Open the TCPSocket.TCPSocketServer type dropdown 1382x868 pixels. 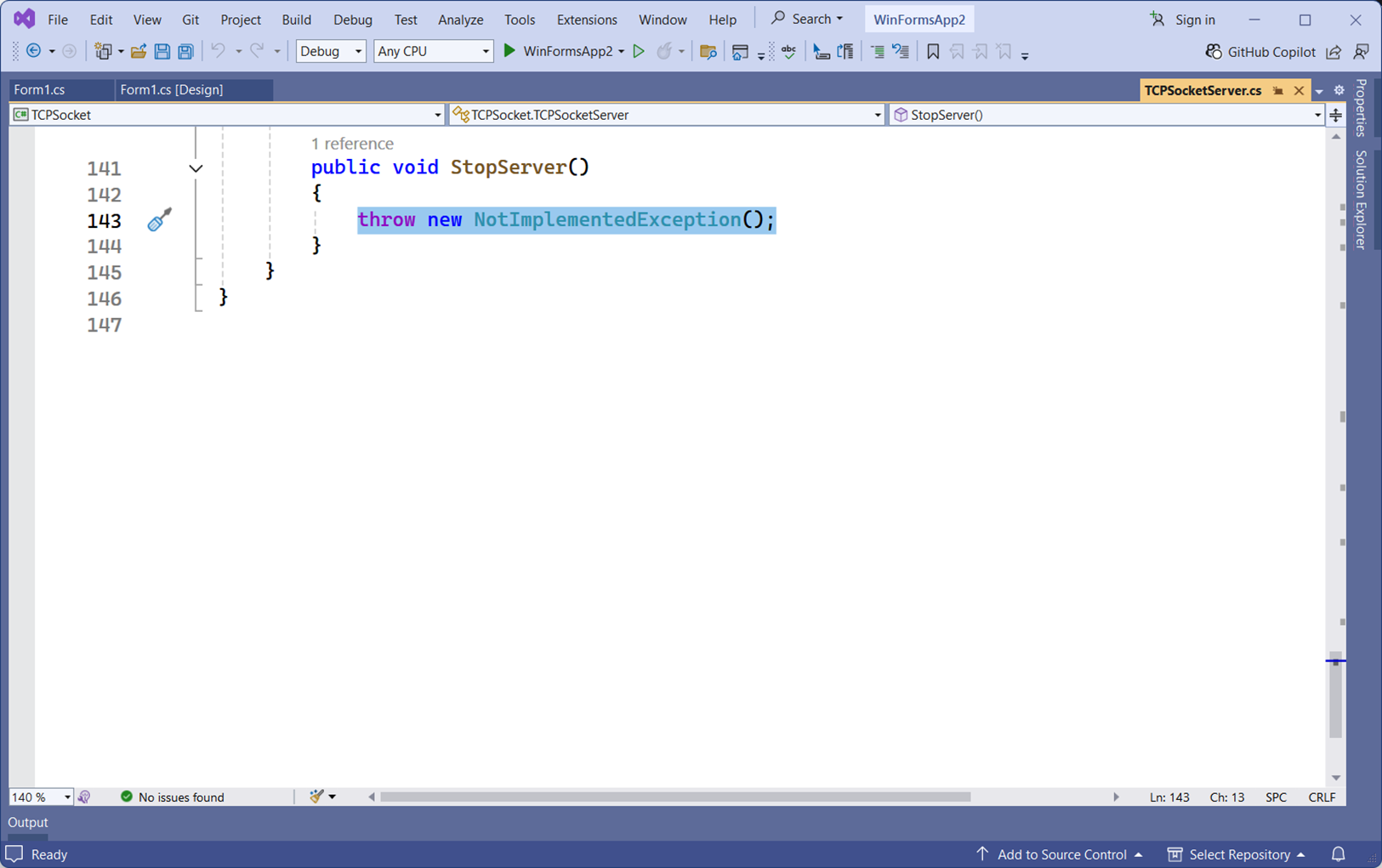pyautogui.click(x=668, y=115)
